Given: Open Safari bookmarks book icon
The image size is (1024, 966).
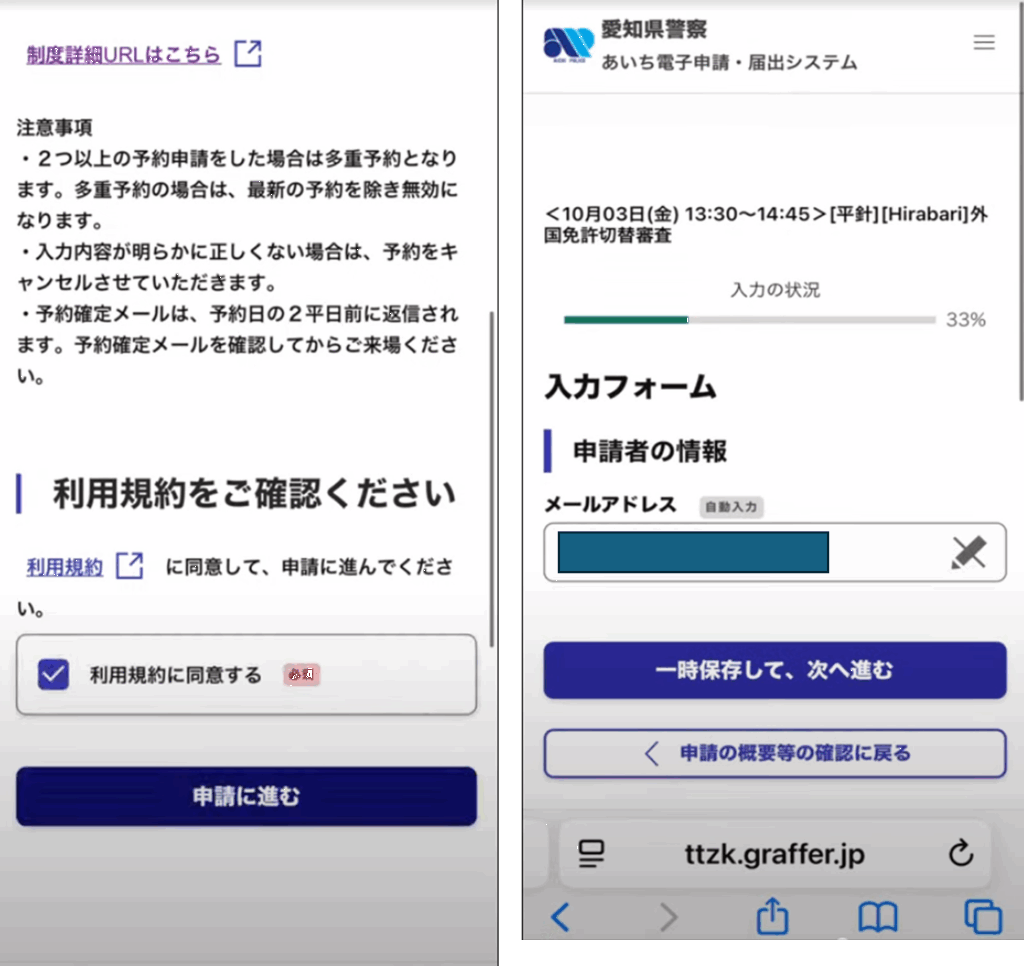Looking at the screenshot, I should pyautogui.click(x=877, y=916).
